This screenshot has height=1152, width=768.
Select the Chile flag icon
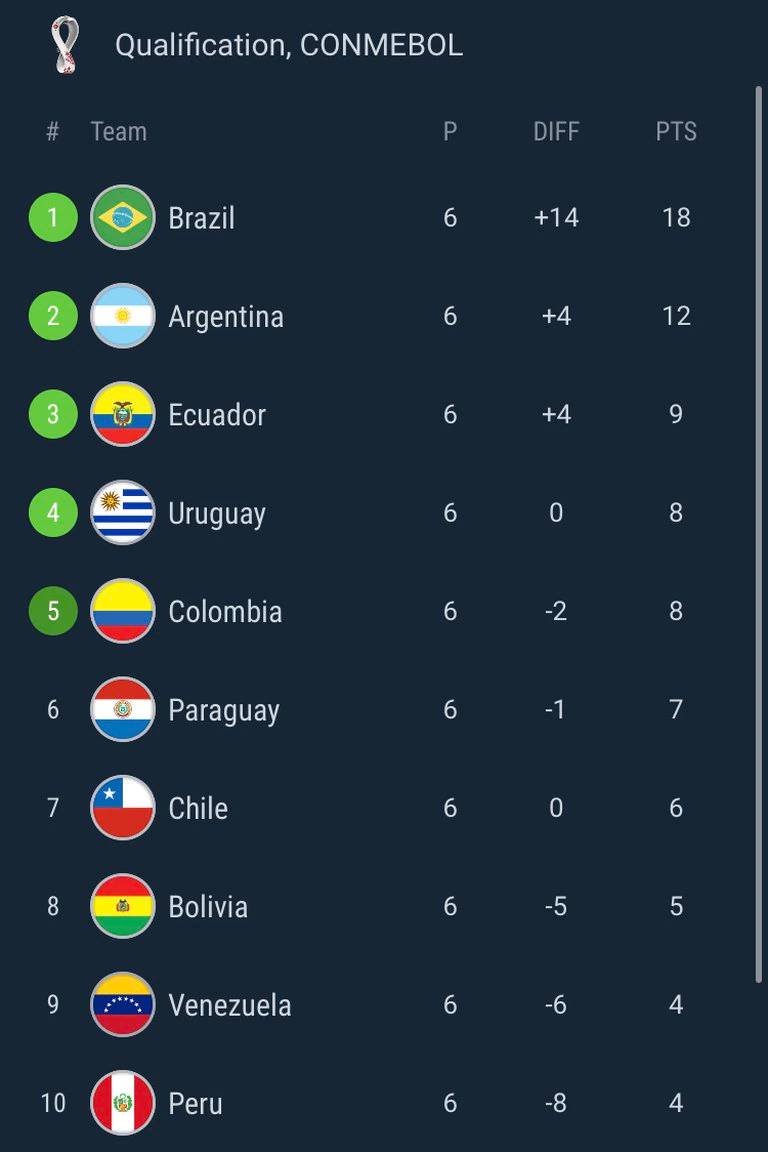pyautogui.click(x=123, y=808)
